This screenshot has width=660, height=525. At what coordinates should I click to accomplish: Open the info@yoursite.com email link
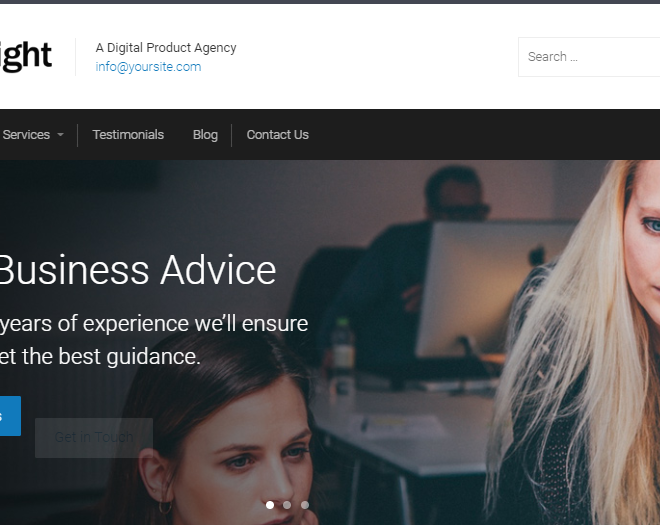click(148, 67)
